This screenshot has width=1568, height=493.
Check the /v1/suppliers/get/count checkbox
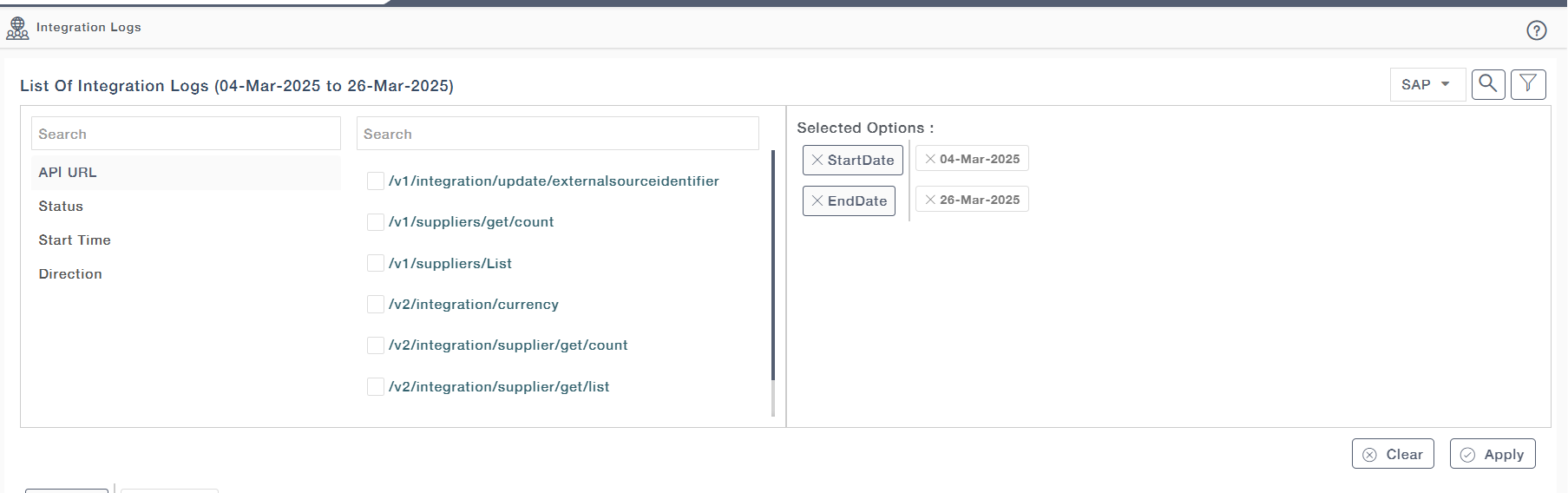coord(376,222)
